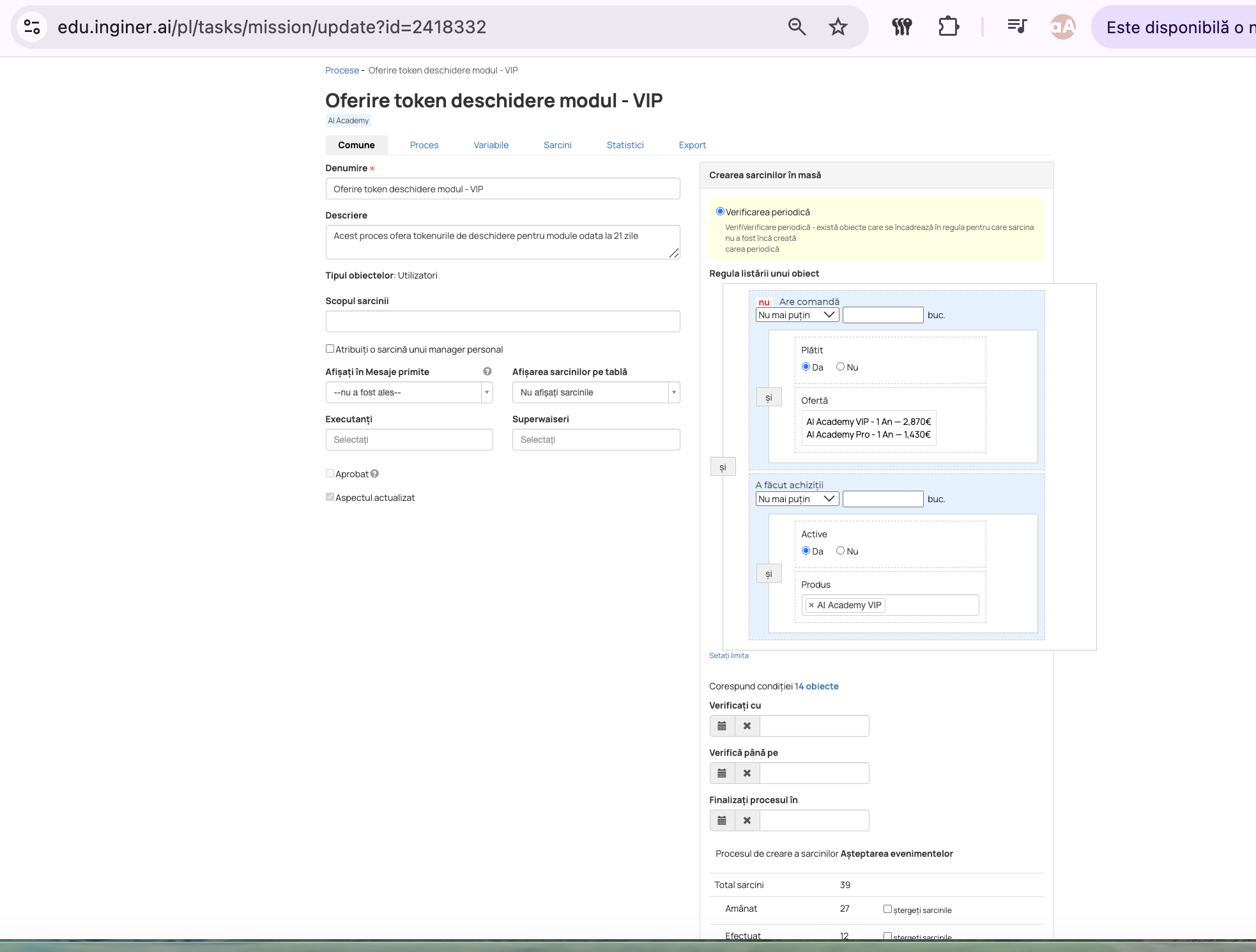Open Nu mai puțin dropdown under Are comandă
The image size is (1256, 952).
(x=797, y=315)
